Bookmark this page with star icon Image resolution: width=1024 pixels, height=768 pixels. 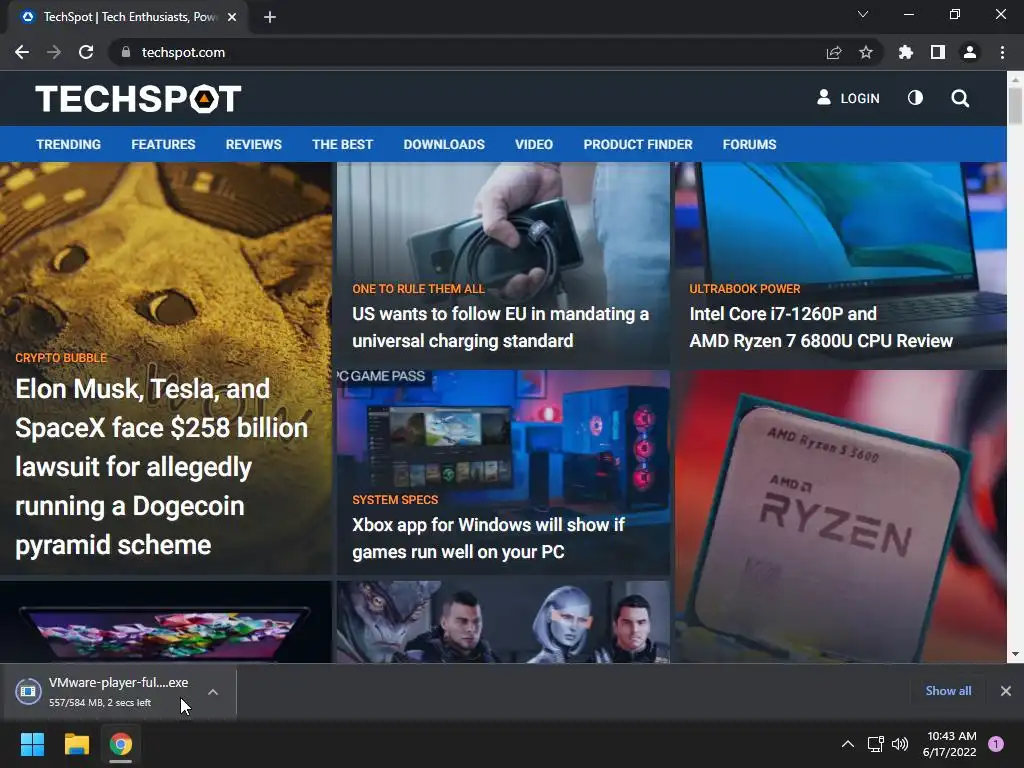pos(866,52)
